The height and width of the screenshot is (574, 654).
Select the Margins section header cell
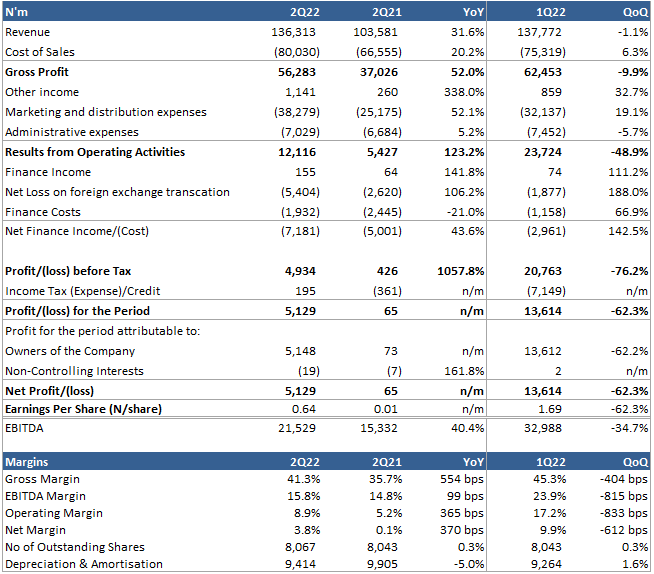(30, 462)
